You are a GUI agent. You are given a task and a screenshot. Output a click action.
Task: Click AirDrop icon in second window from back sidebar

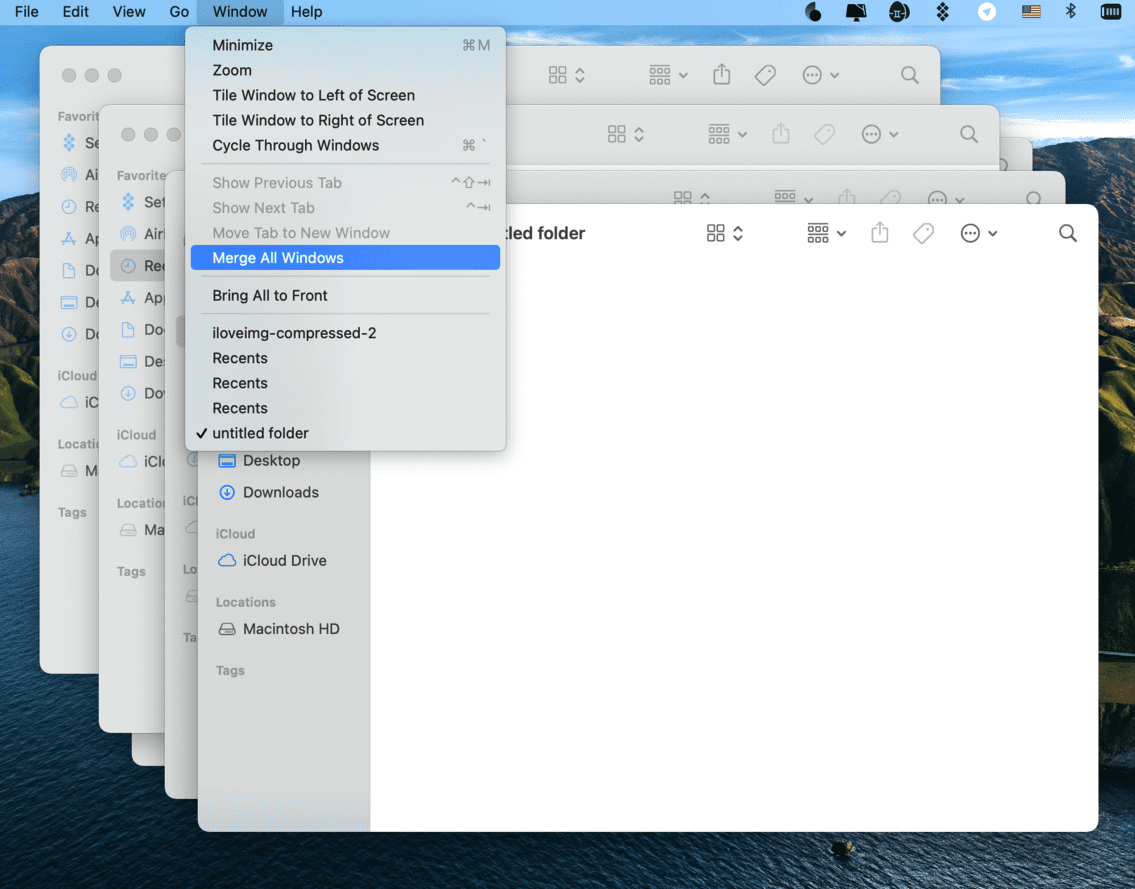point(128,234)
